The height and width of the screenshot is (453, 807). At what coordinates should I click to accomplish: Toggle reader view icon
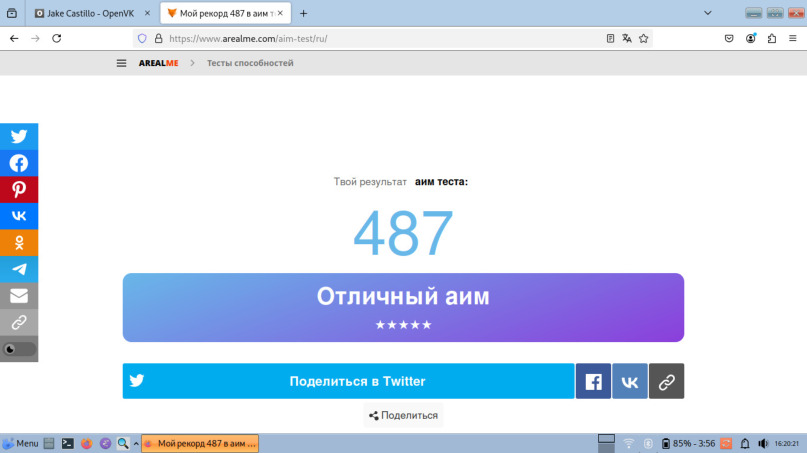(610, 39)
